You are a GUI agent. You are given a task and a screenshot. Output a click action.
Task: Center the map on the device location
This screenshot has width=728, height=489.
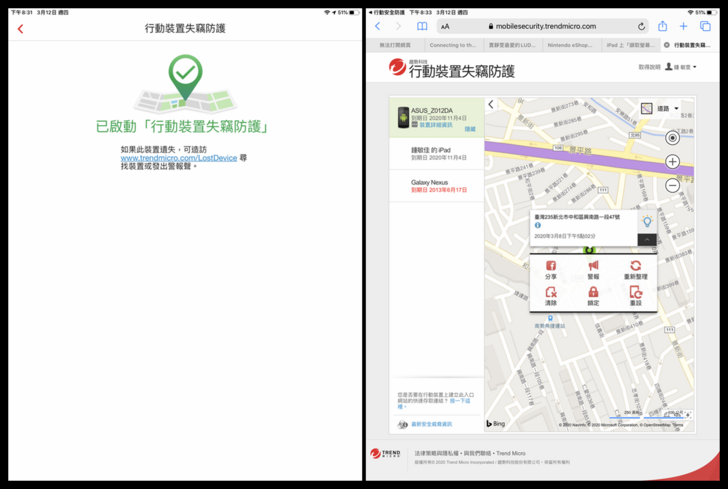tap(673, 138)
